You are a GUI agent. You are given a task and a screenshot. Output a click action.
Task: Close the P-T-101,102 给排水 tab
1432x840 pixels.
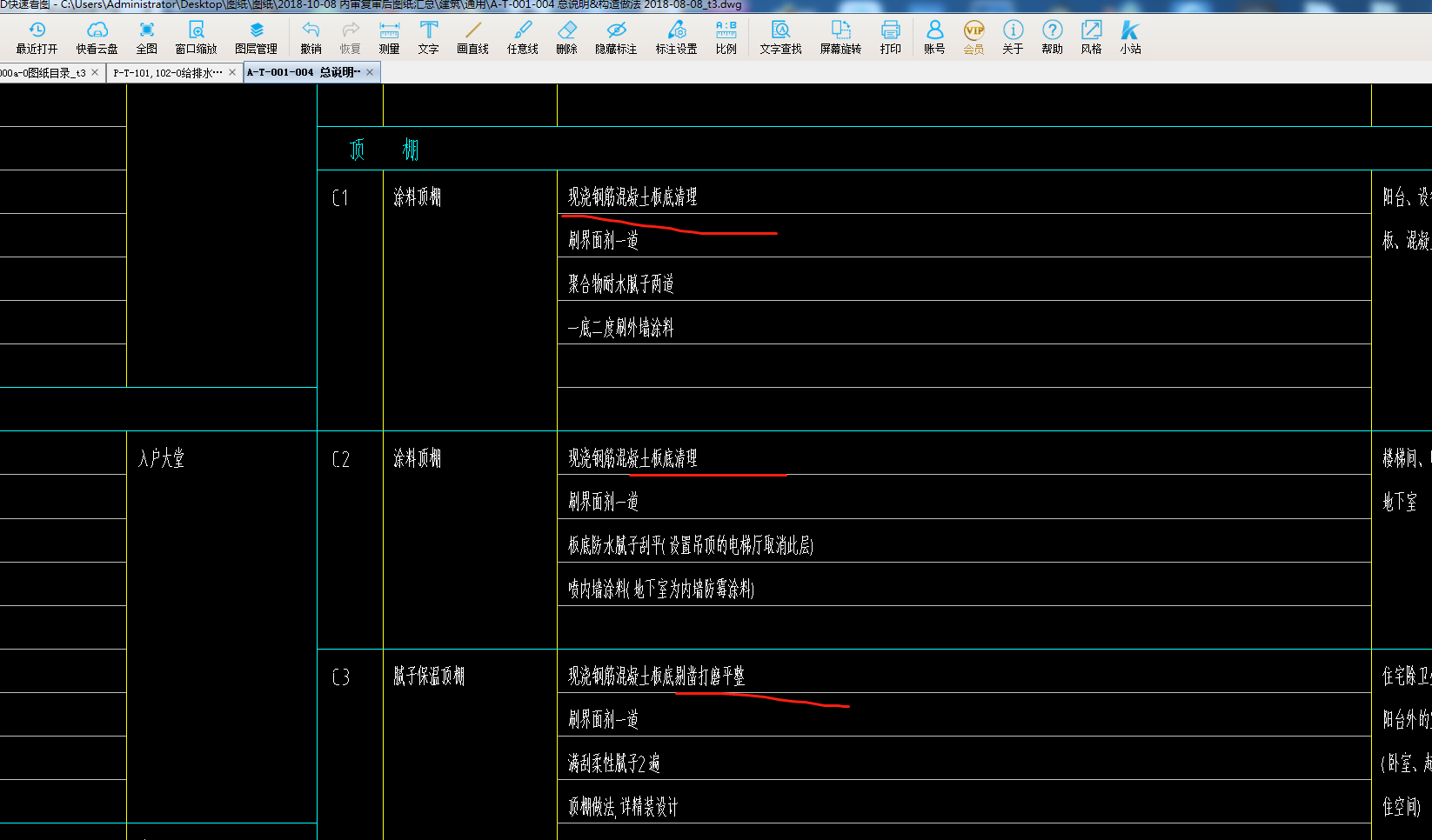[x=232, y=72]
